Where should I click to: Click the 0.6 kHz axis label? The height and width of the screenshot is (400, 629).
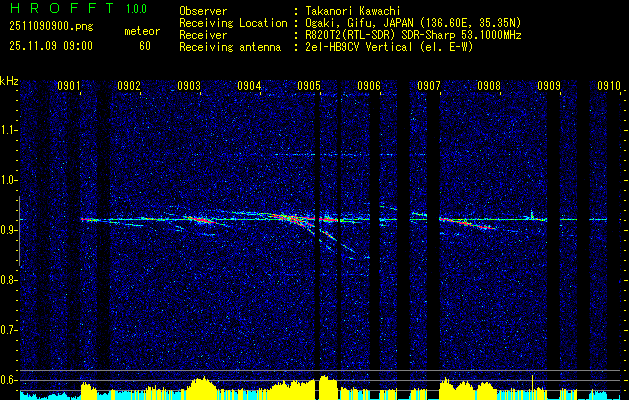(9, 380)
